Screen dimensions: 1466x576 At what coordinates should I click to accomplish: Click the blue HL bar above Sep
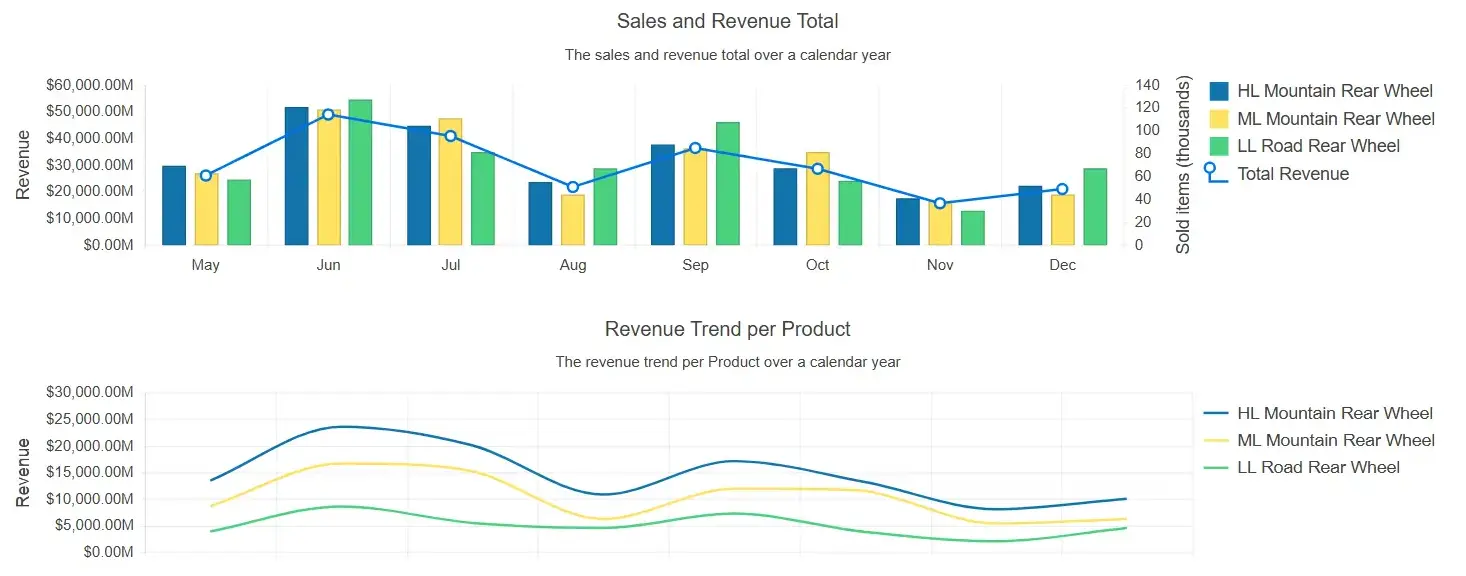(661, 195)
